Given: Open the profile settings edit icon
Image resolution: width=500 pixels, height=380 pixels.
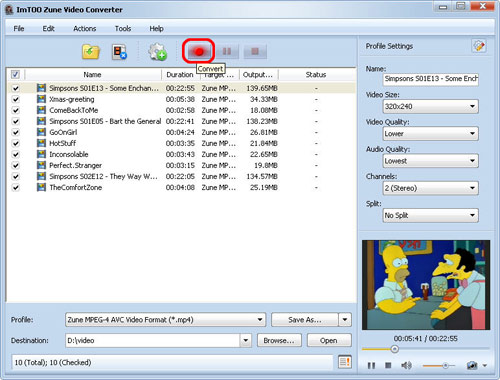Looking at the screenshot, I should coord(479,46).
